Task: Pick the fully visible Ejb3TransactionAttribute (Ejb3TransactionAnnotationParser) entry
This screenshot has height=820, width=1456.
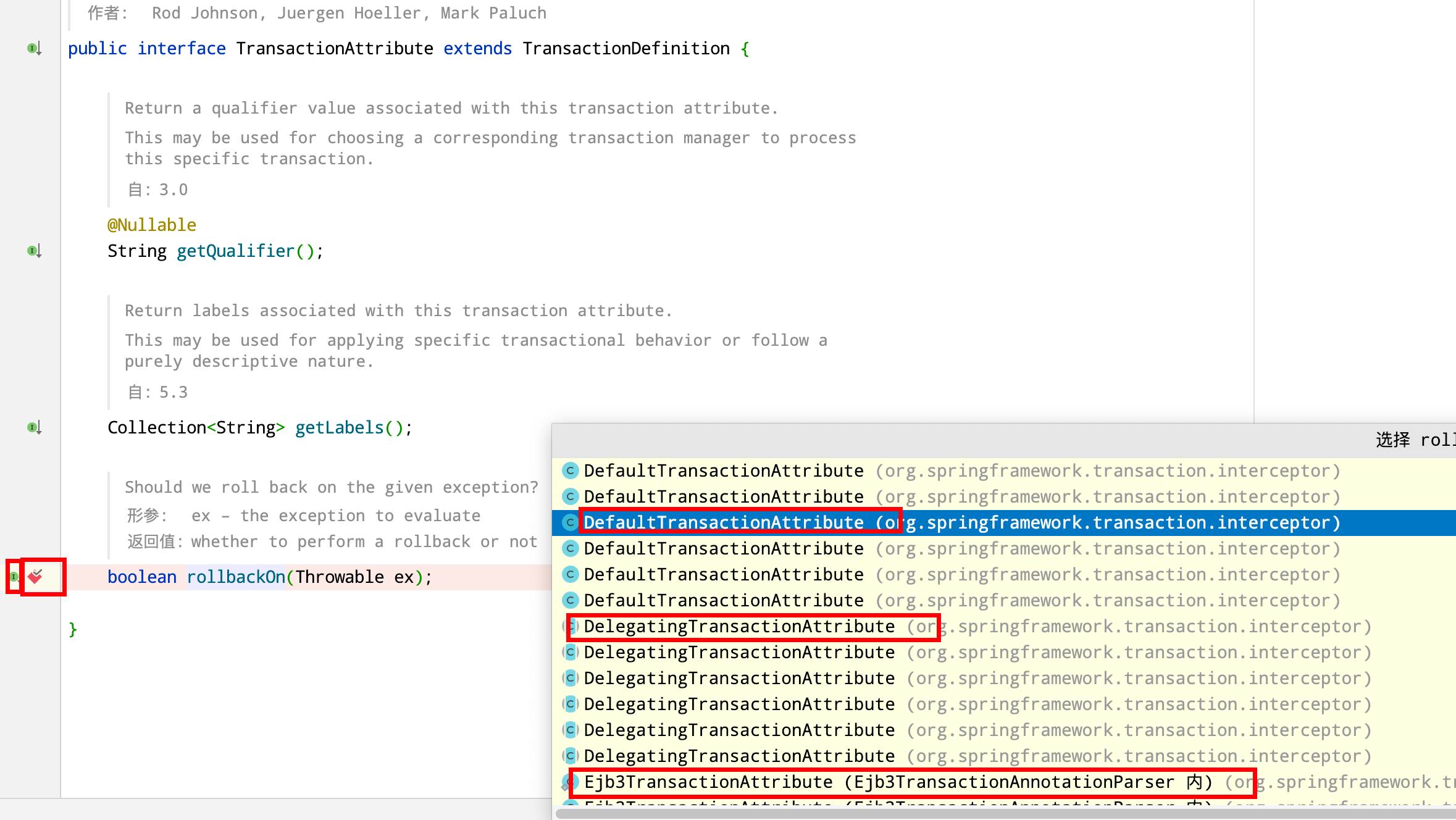Action: tap(1004, 782)
